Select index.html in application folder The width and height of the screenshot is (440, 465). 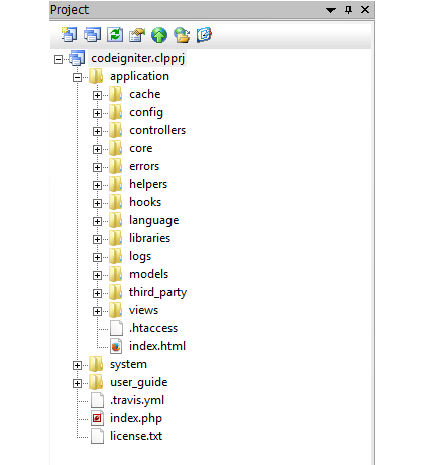click(x=157, y=346)
